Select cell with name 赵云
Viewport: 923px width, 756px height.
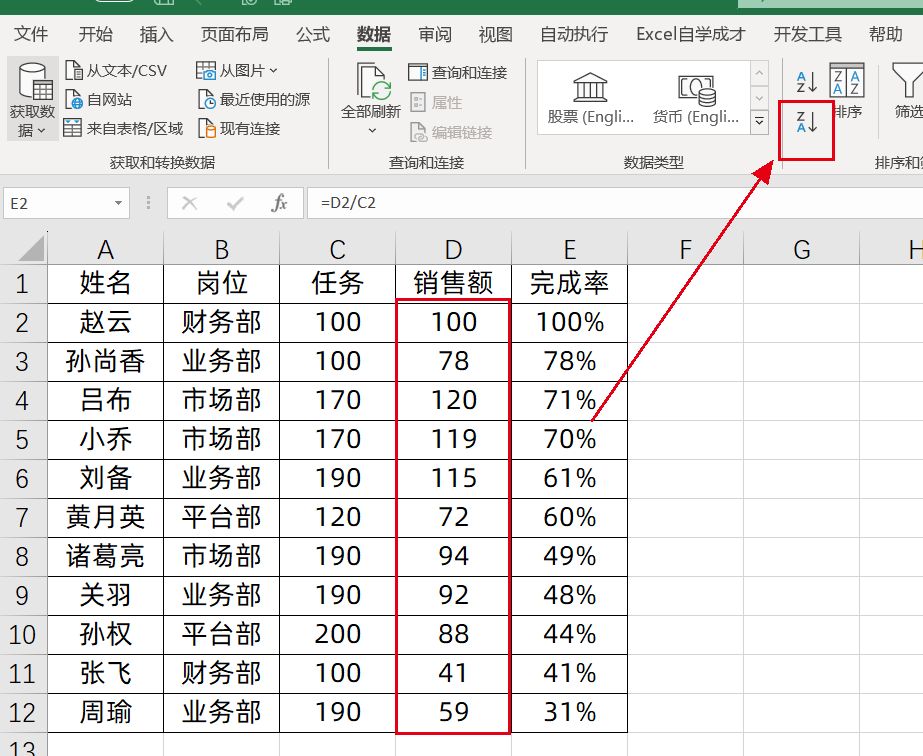(105, 323)
